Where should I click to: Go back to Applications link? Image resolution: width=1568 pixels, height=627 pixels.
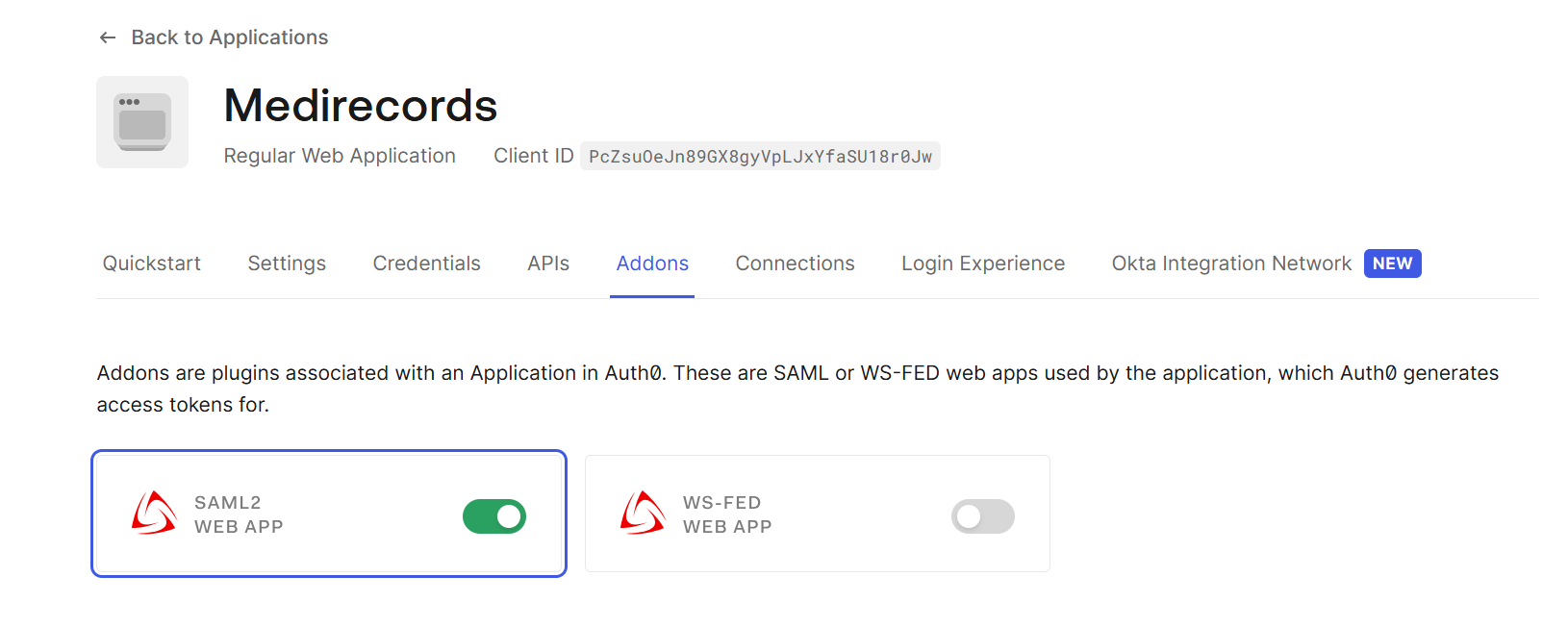[x=230, y=38]
